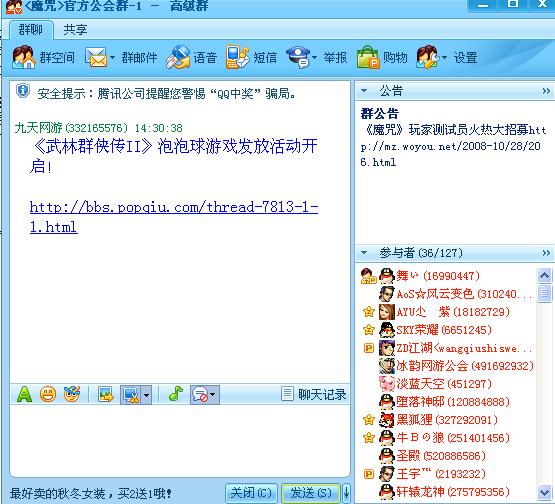Click the 发送(S) send button
The width and height of the screenshot is (555, 504).
click(311, 492)
